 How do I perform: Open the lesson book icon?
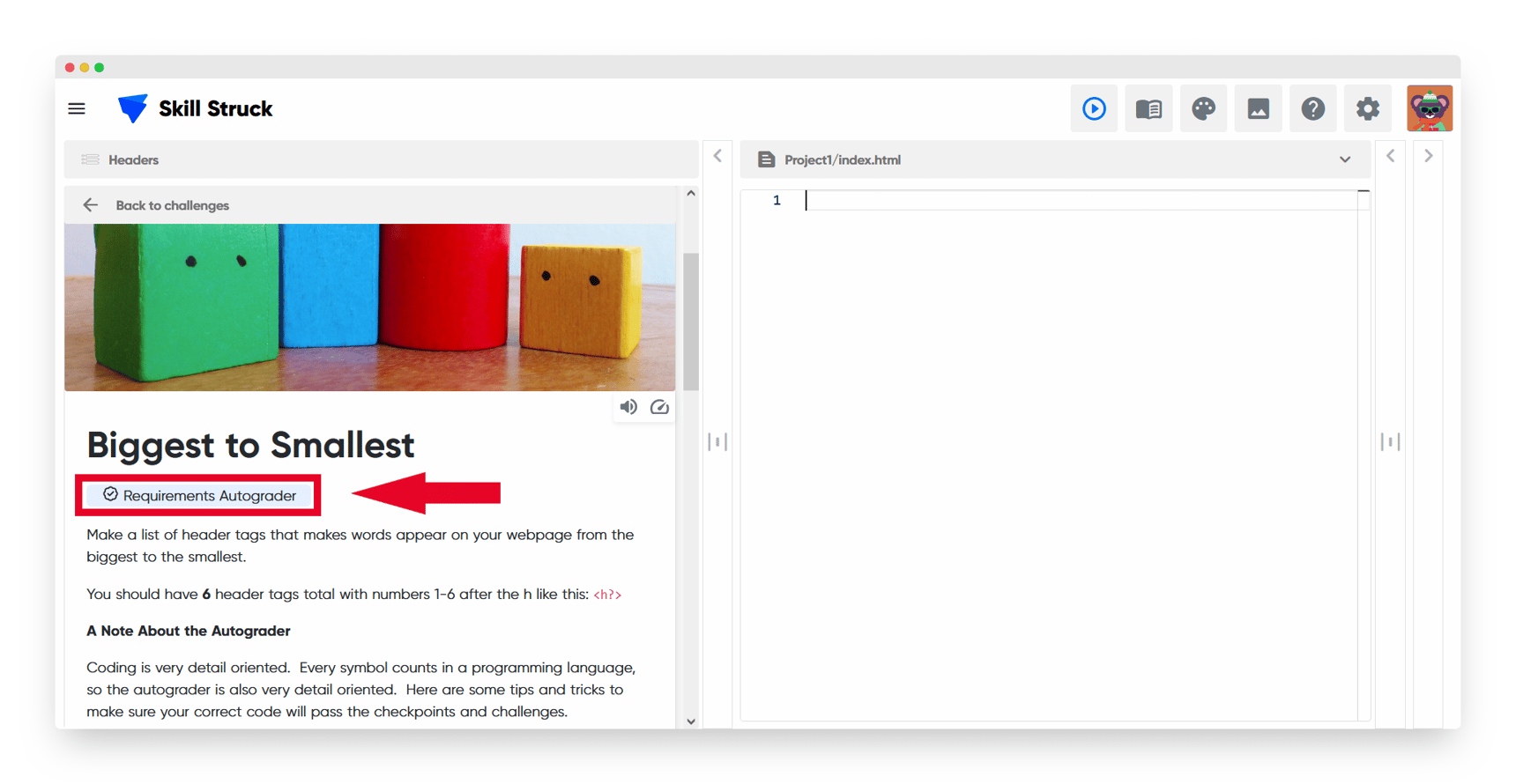pos(1148,108)
